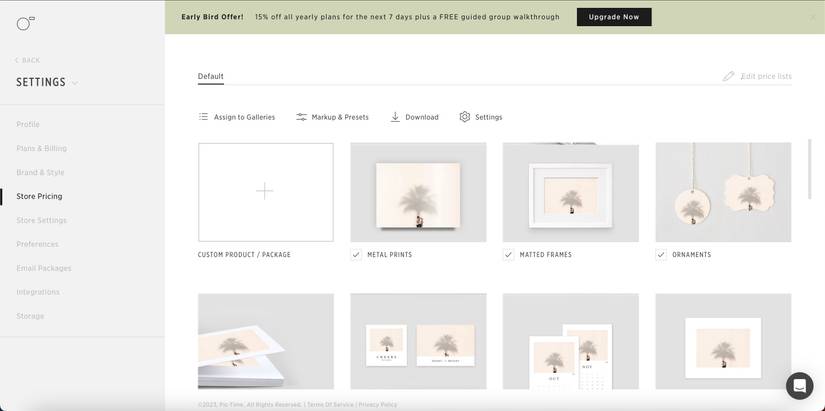825x411 pixels.
Task: Click Edit price lists text
Action: click(x=766, y=76)
